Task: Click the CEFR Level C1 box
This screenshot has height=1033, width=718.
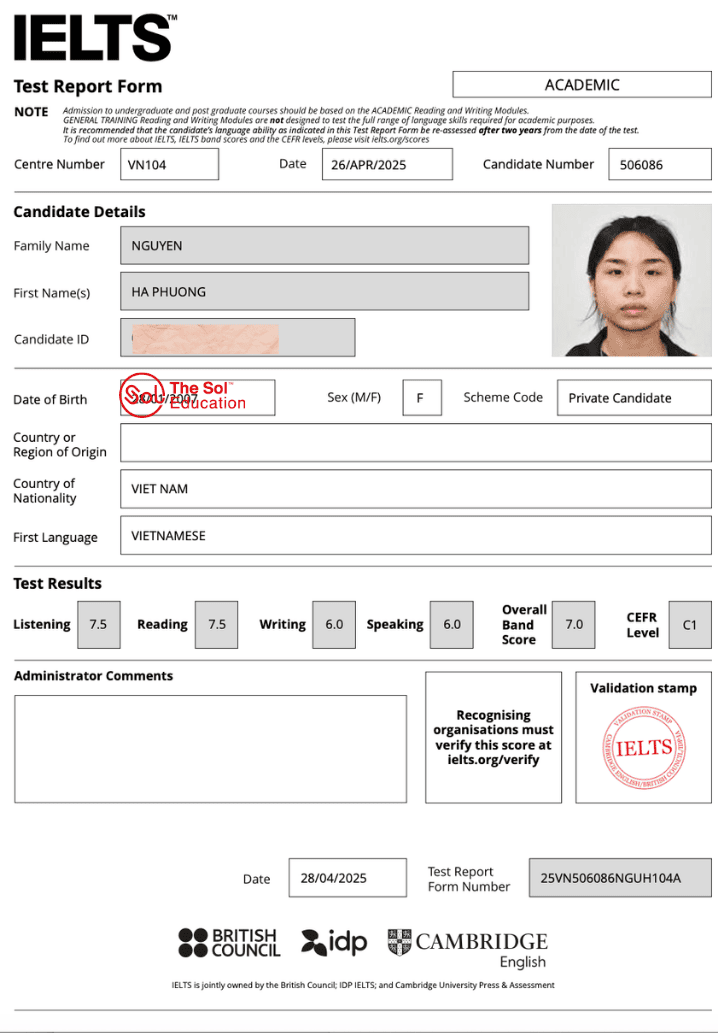Action: (x=689, y=624)
